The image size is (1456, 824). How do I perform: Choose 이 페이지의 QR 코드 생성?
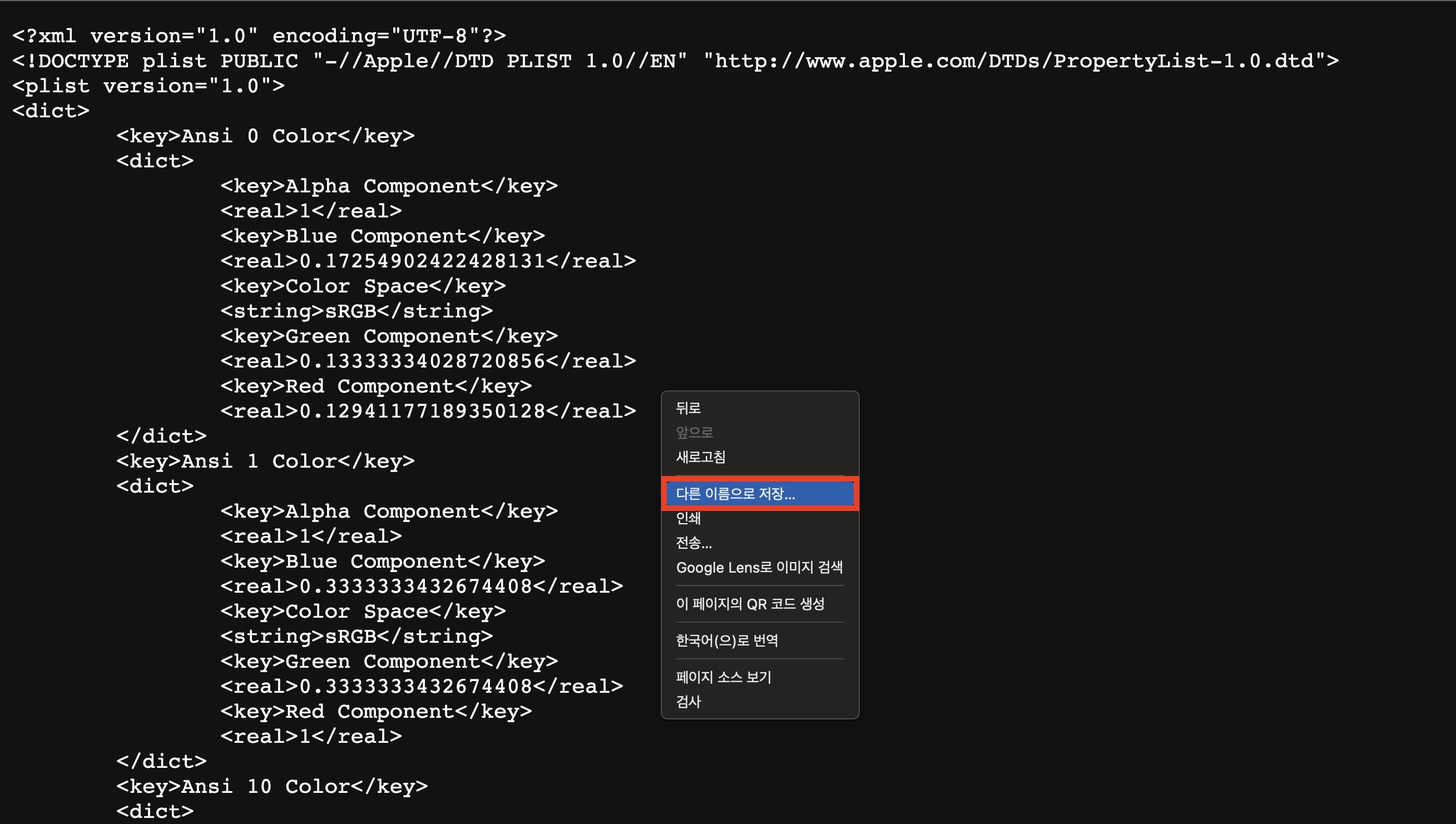click(x=750, y=604)
